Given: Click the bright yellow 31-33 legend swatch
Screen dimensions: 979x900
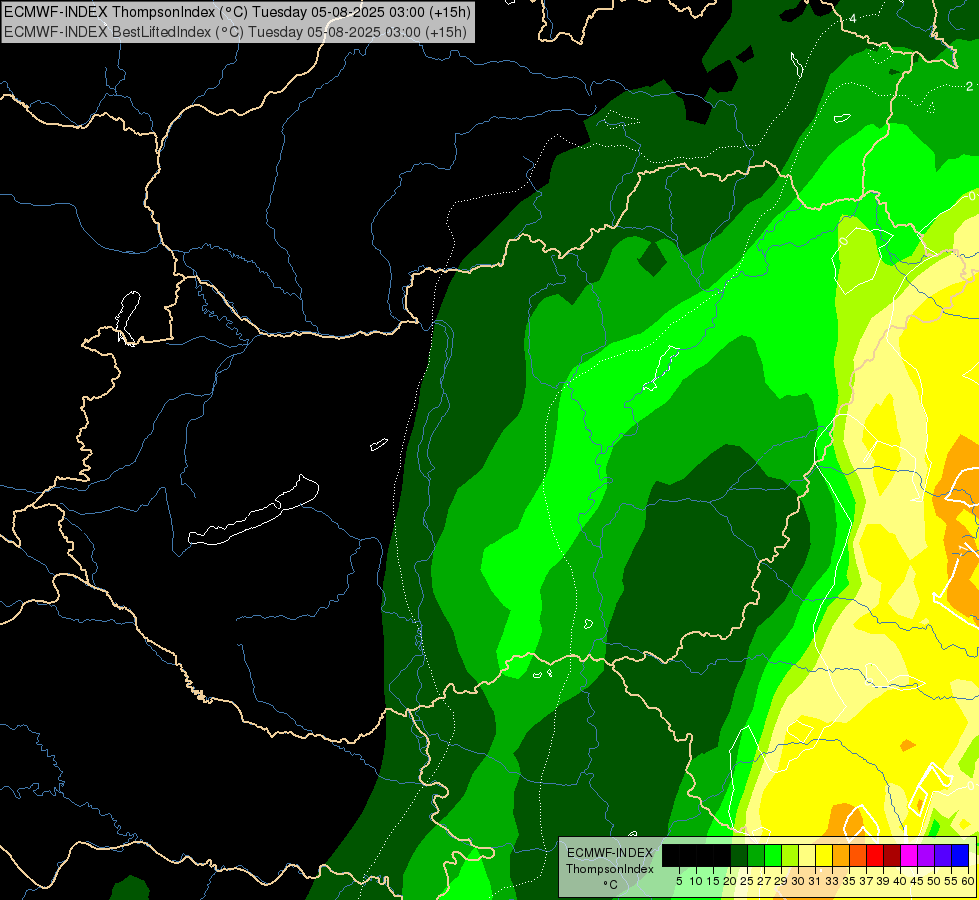Looking at the screenshot, I should tap(824, 855).
